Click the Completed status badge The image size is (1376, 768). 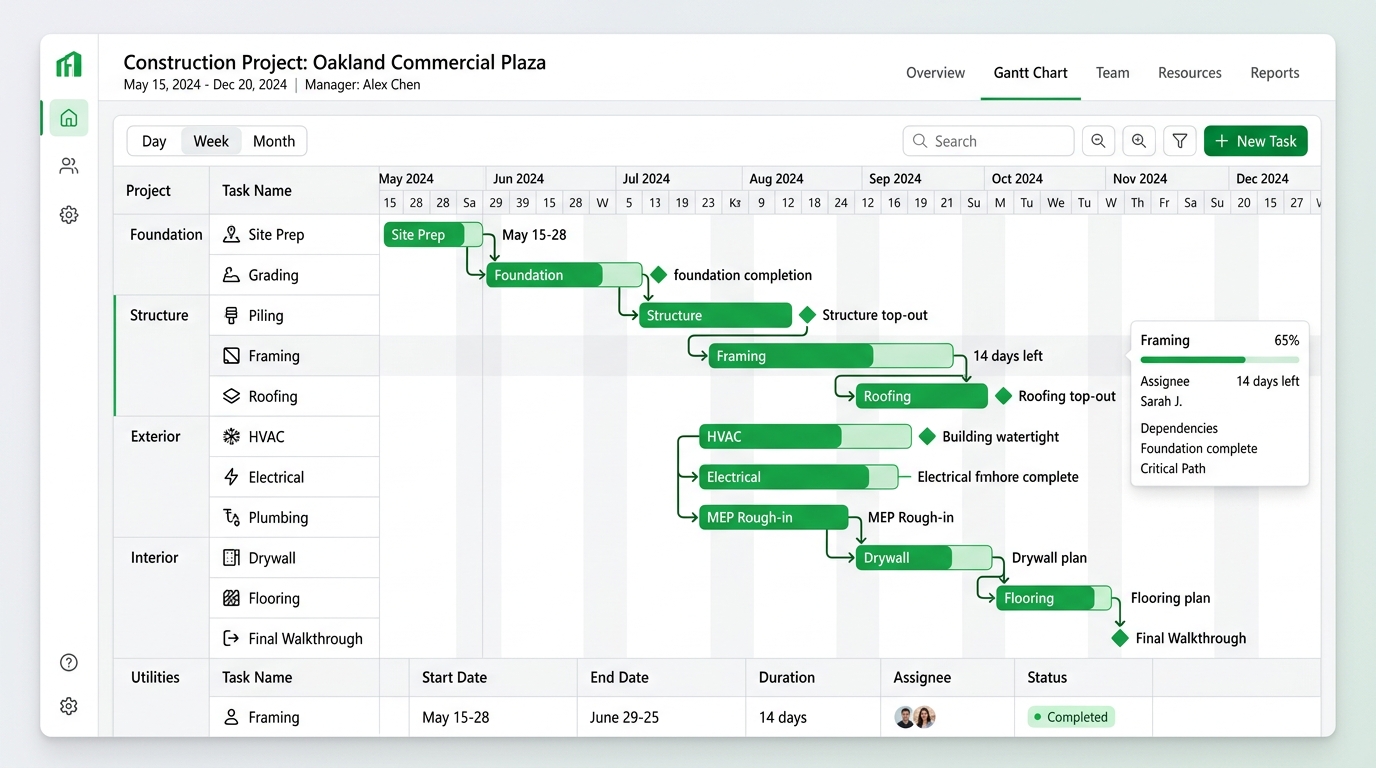(1071, 717)
